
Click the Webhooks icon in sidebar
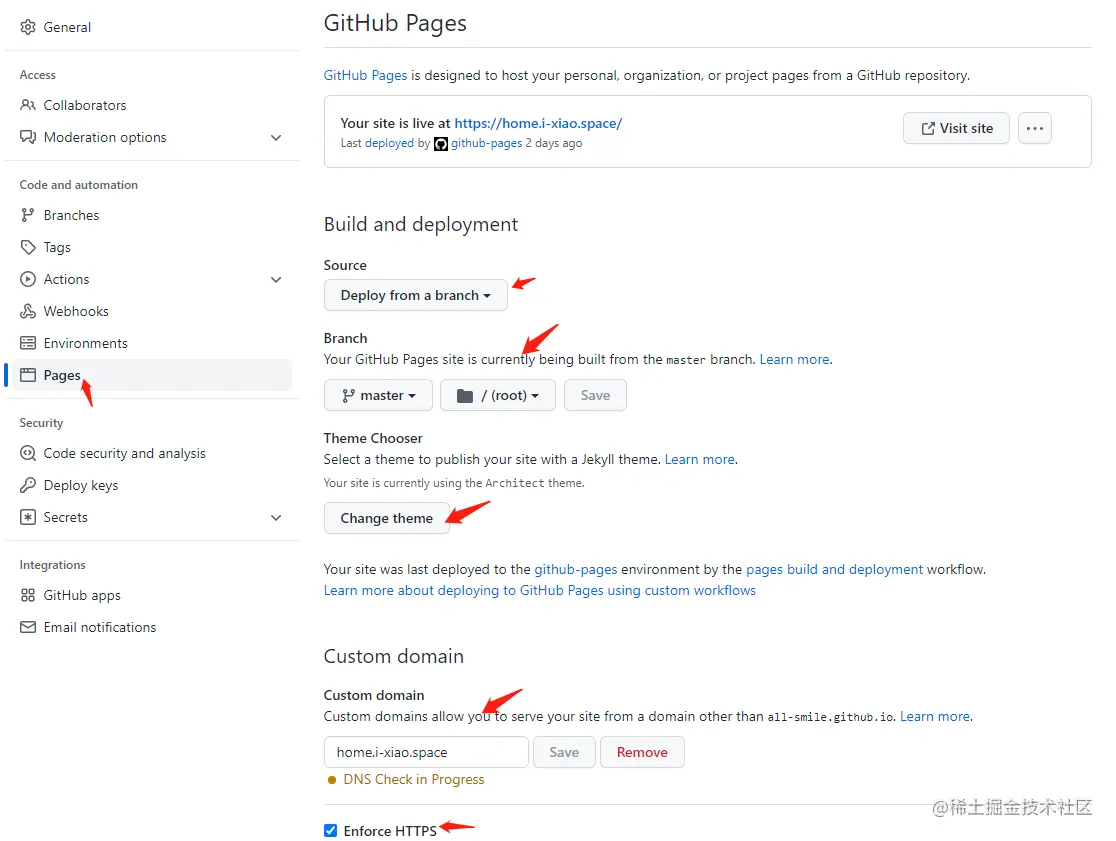(28, 311)
